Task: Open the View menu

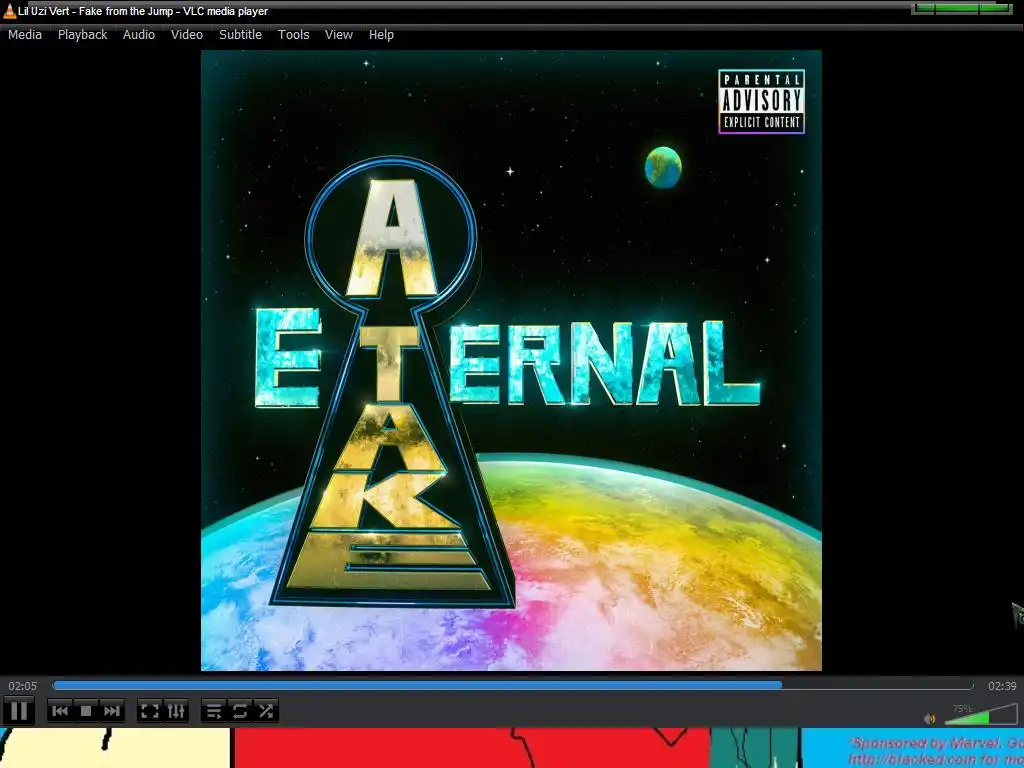Action: tap(338, 35)
